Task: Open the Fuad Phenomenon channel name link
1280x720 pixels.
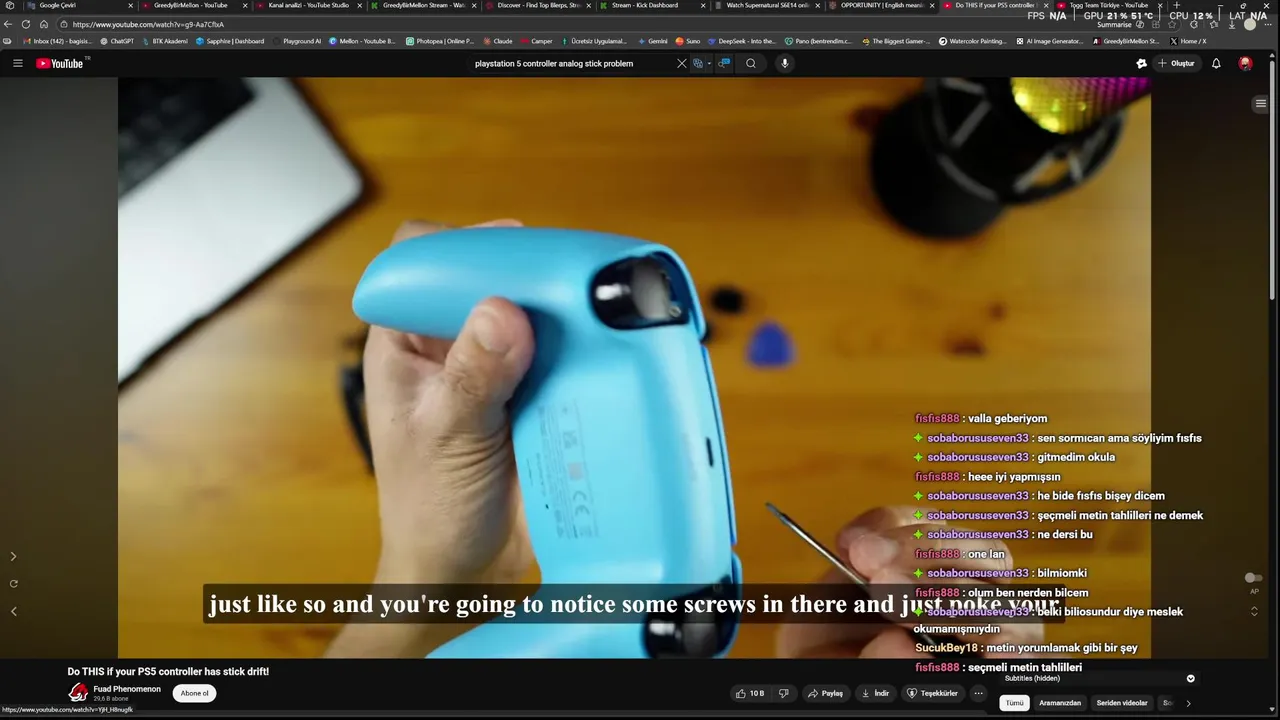Action: coord(127,689)
